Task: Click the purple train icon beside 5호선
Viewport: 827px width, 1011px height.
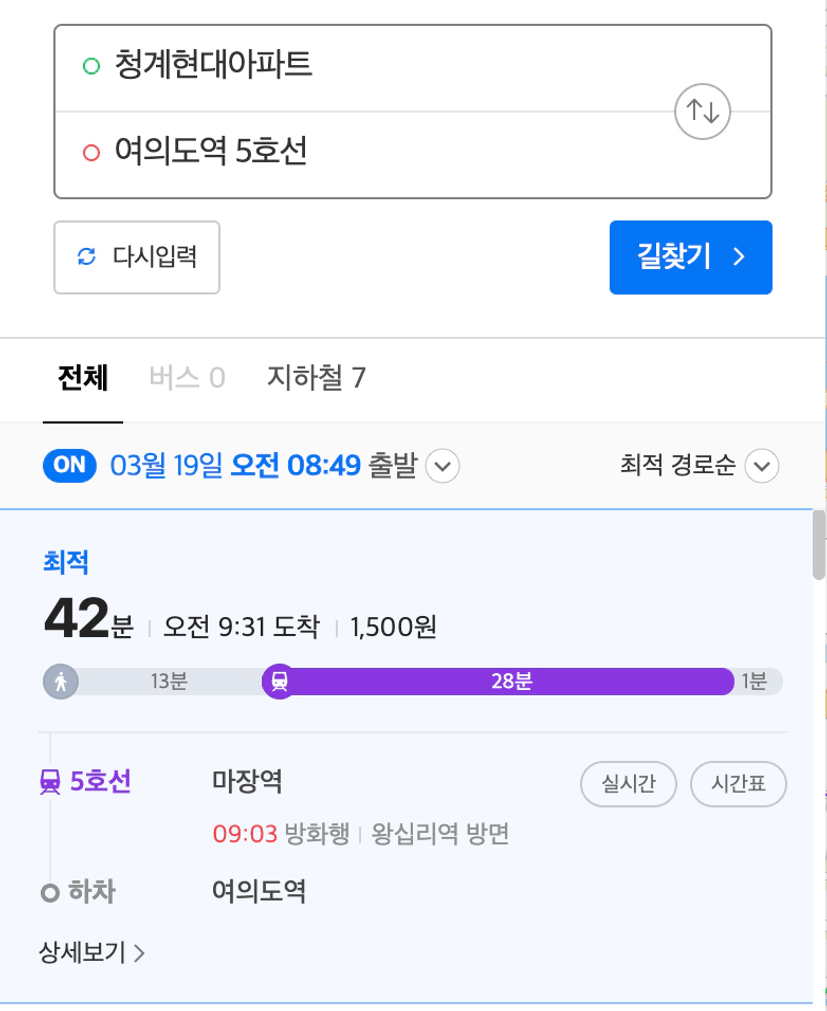Action: point(50,783)
